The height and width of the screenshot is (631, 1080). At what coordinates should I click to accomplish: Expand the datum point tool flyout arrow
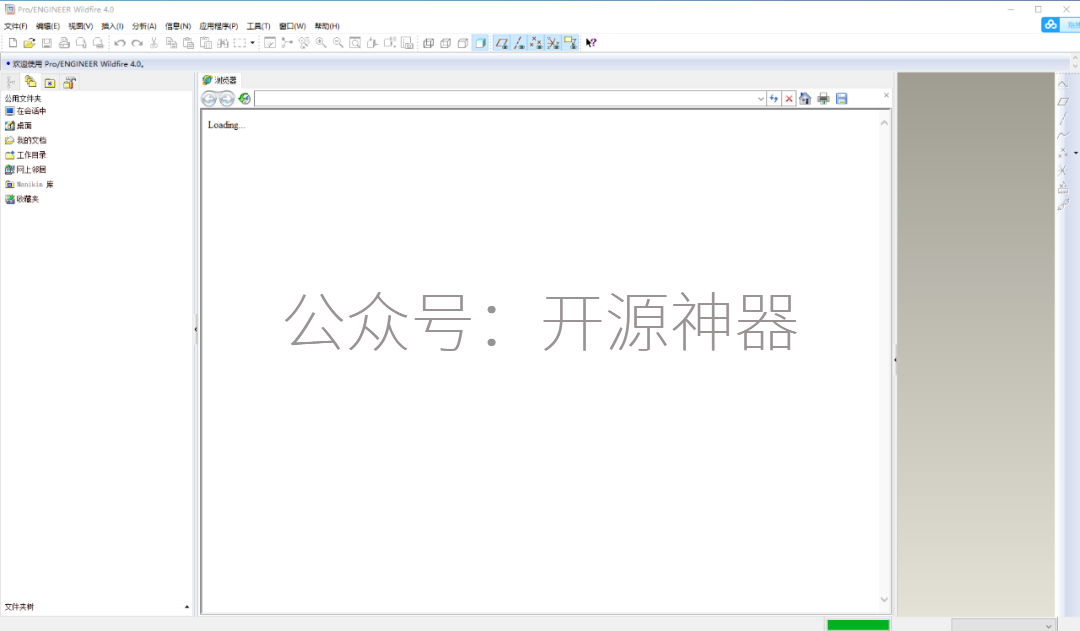[x=1076, y=153]
